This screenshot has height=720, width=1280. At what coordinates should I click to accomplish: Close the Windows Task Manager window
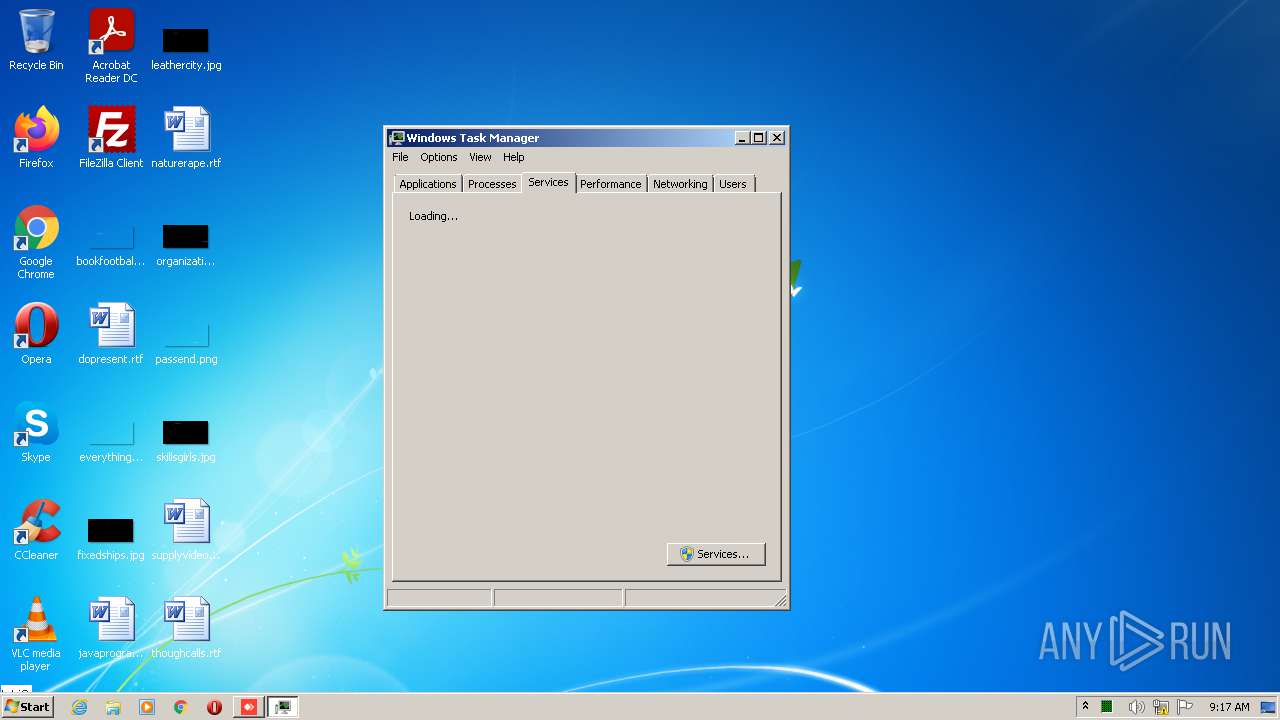[x=777, y=138]
